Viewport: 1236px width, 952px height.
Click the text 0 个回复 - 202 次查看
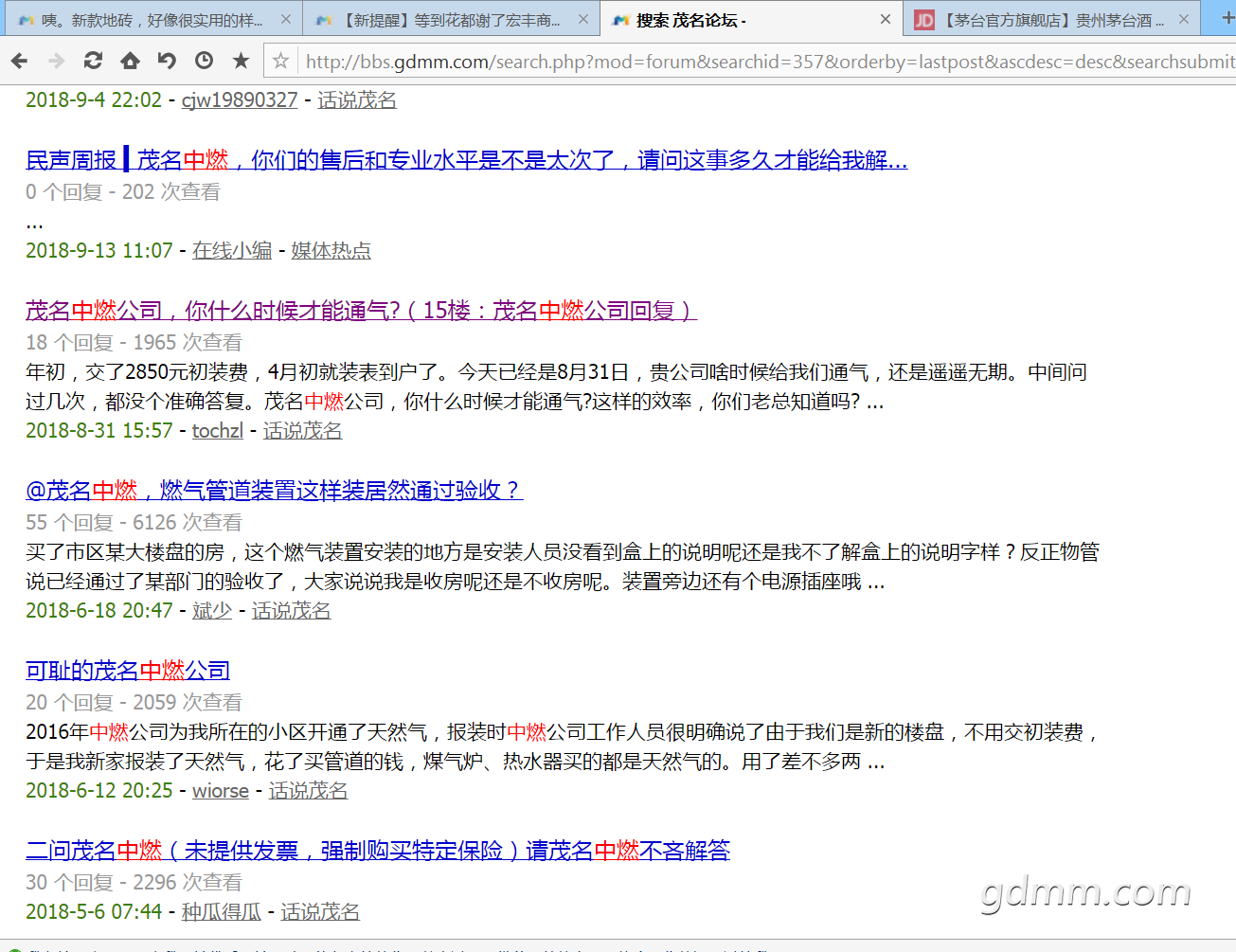pyautogui.click(x=123, y=192)
